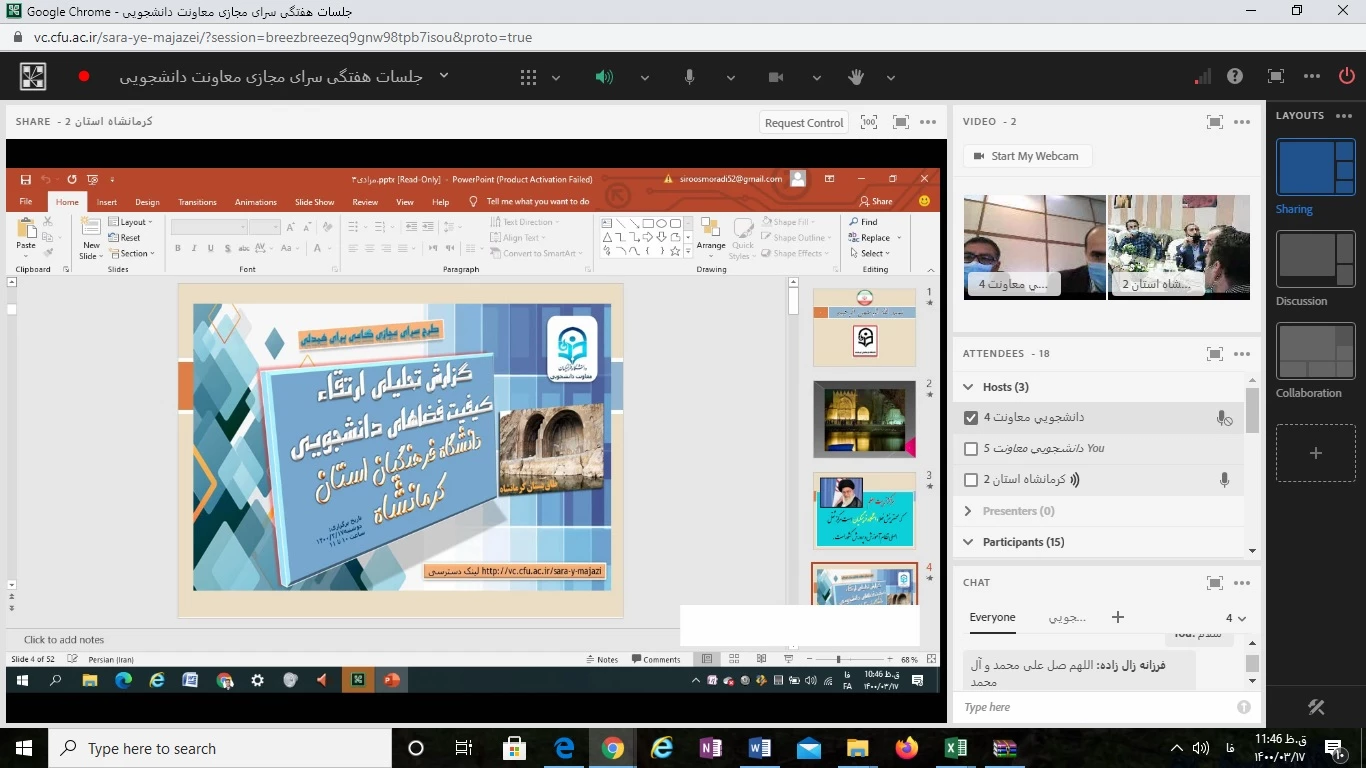
Task: Expand the Presenters (0) group
Action: click(968, 511)
